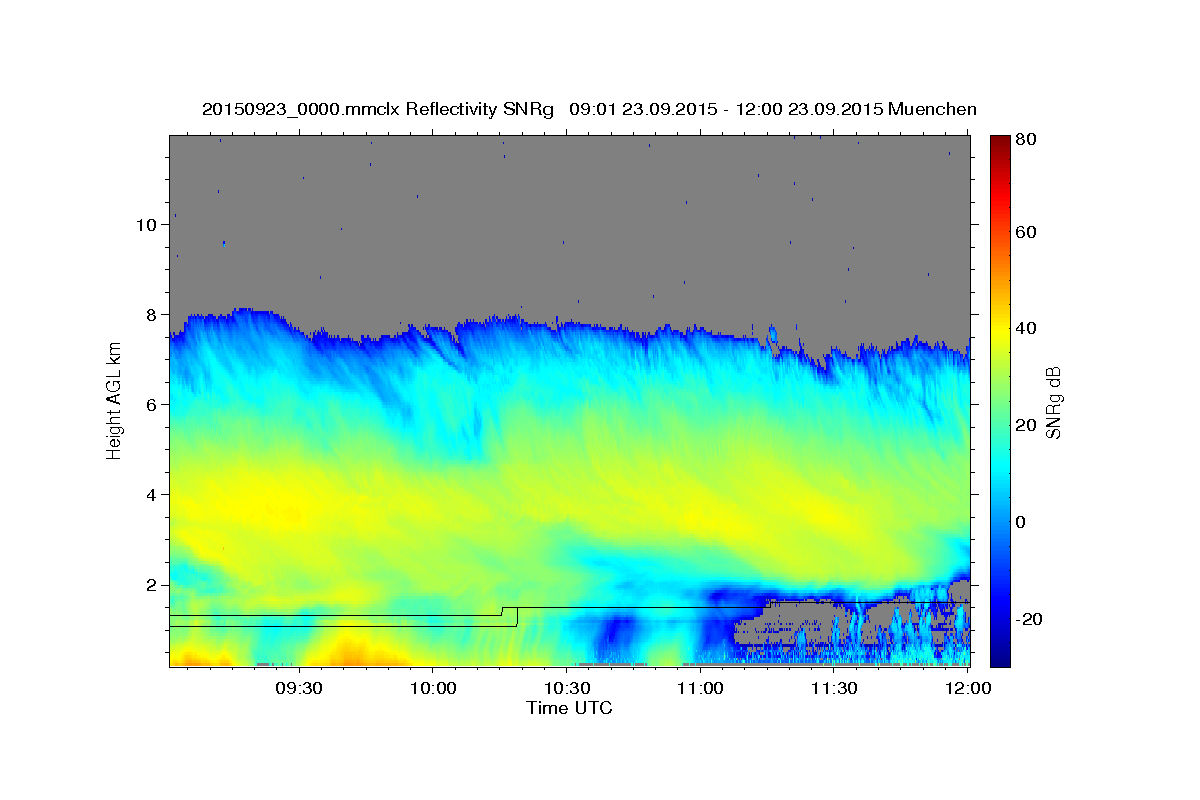Click the dark blue bottom of colorbar

click(x=1000, y=655)
